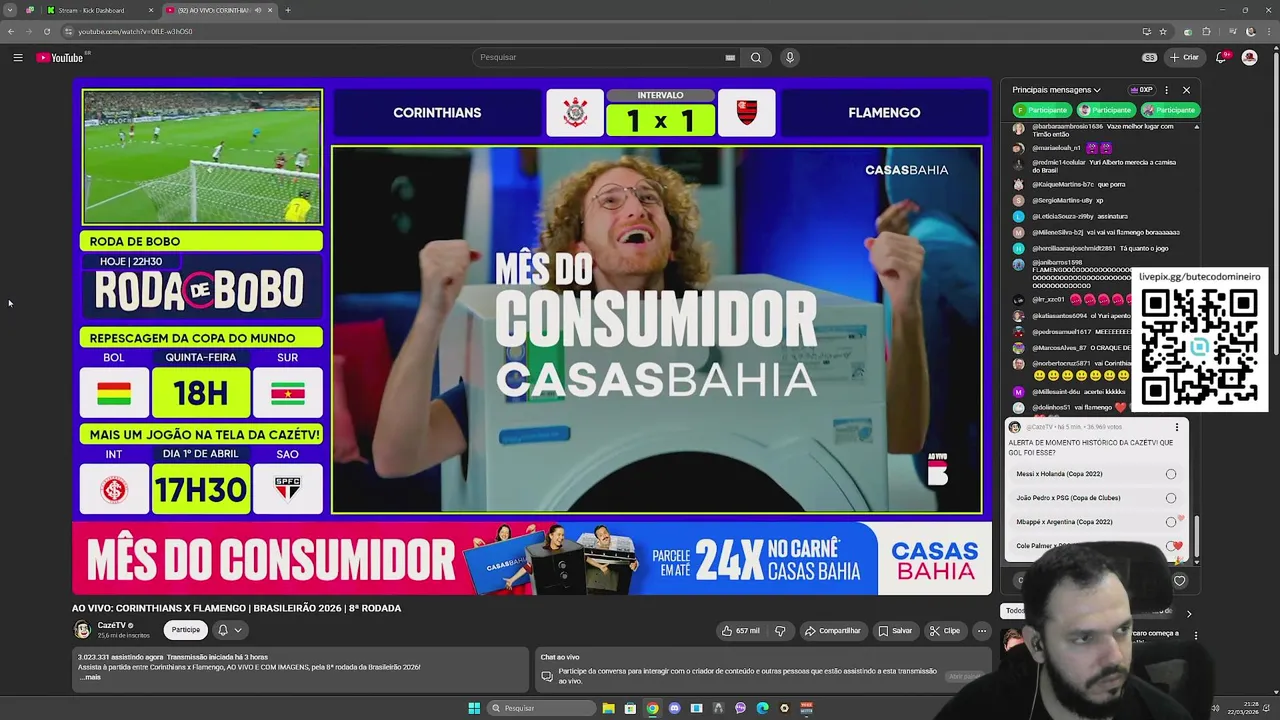The width and height of the screenshot is (1280, 720).
Task: Select the first green Participante chip
Action: (1042, 110)
